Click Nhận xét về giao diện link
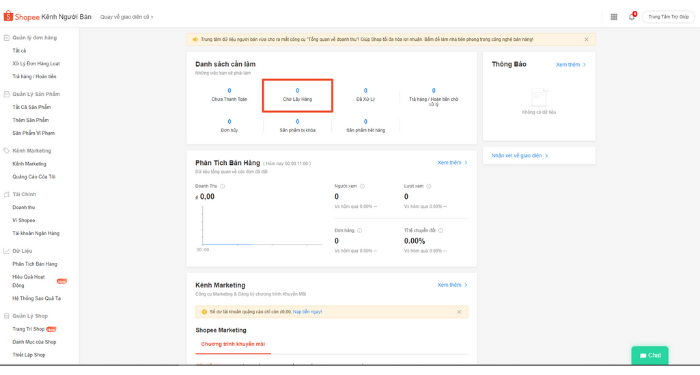Screen dimensions: 700x375 (520, 155)
